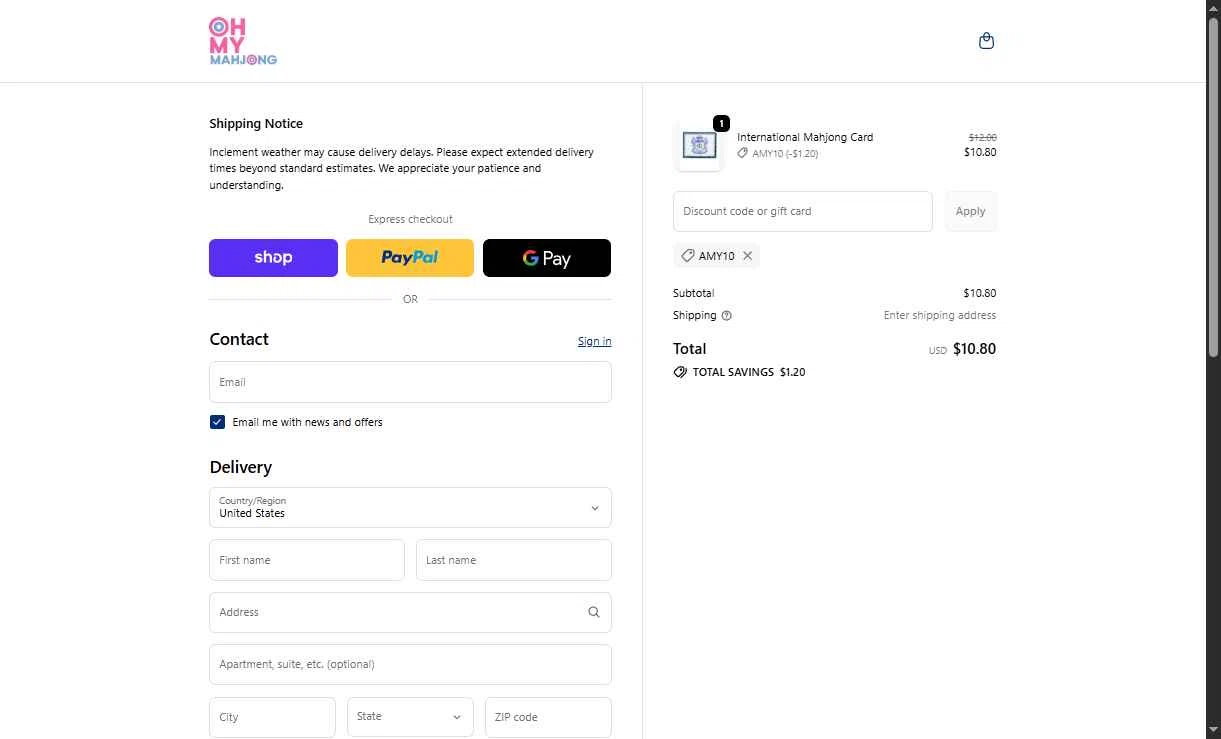Focus the Email input field

(x=410, y=382)
